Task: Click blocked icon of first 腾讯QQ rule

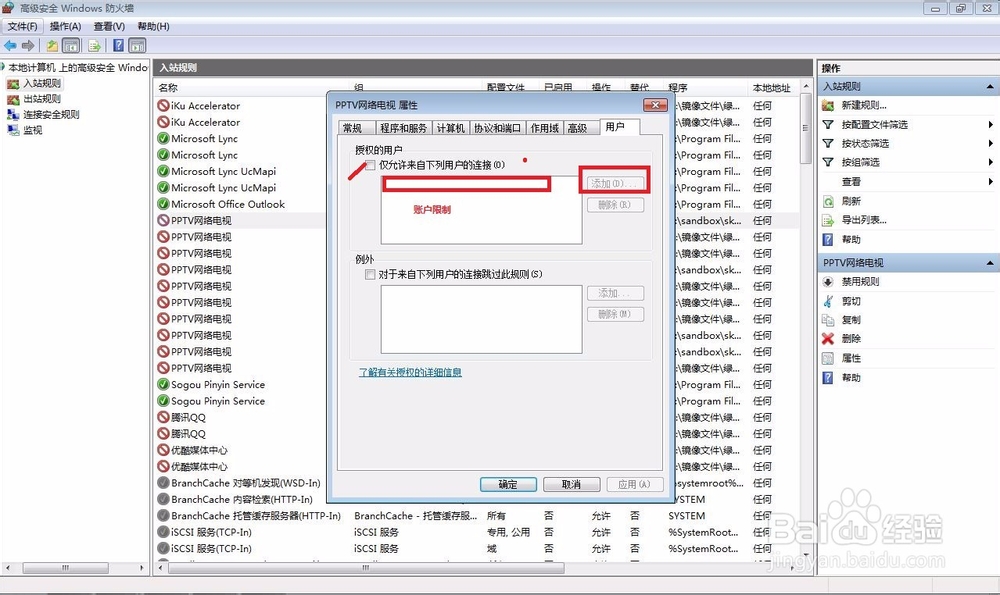Action: (163, 417)
